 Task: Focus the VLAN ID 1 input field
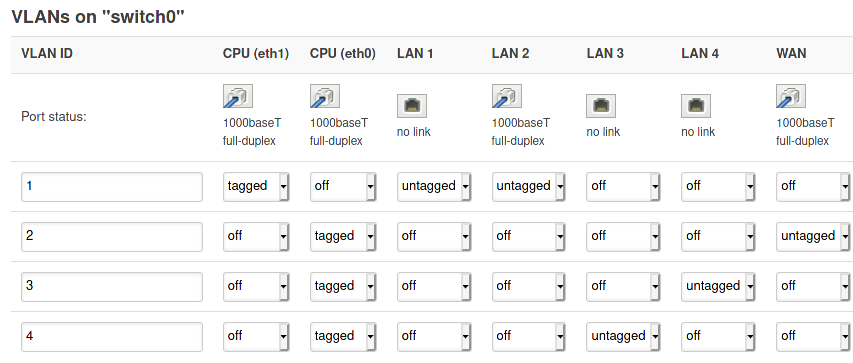pyautogui.click(x=112, y=187)
